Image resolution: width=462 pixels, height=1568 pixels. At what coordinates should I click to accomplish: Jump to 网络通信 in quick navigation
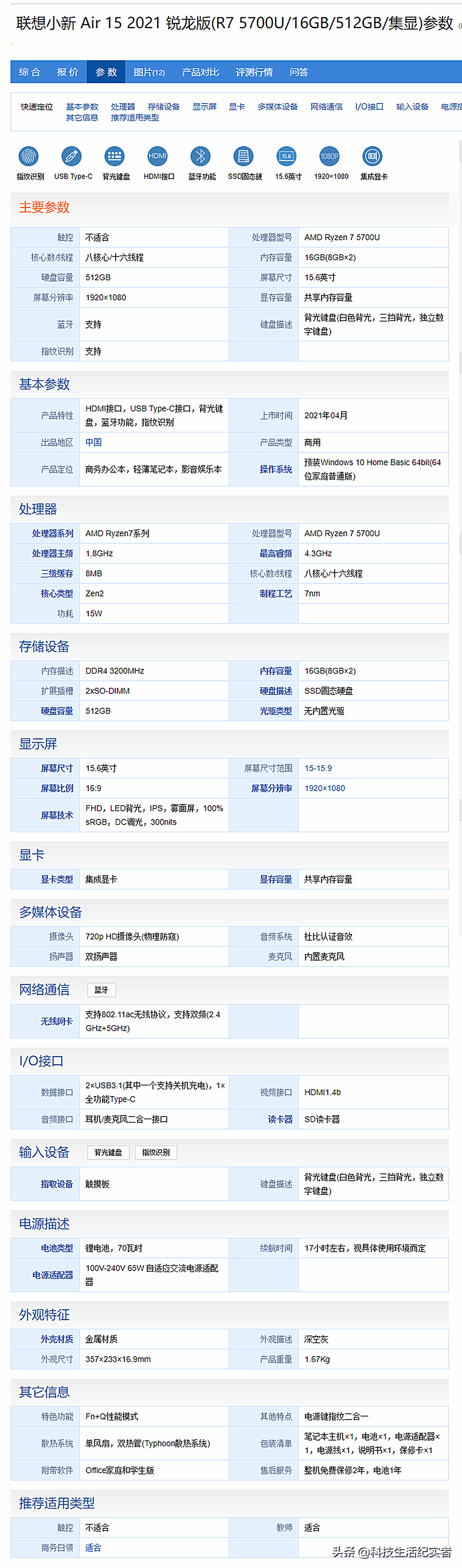pyautogui.click(x=327, y=107)
